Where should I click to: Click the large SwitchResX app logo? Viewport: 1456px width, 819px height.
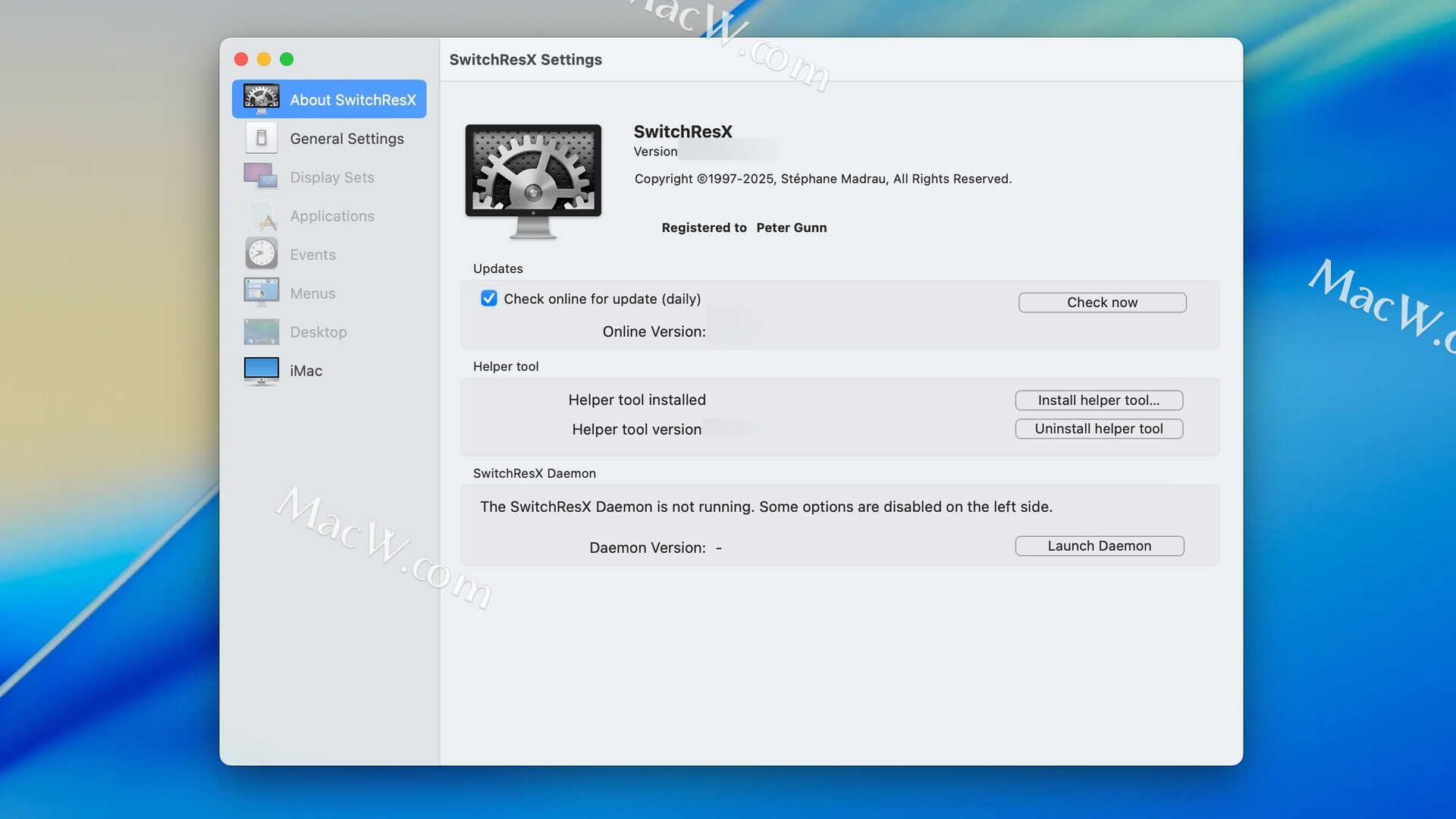point(533,182)
